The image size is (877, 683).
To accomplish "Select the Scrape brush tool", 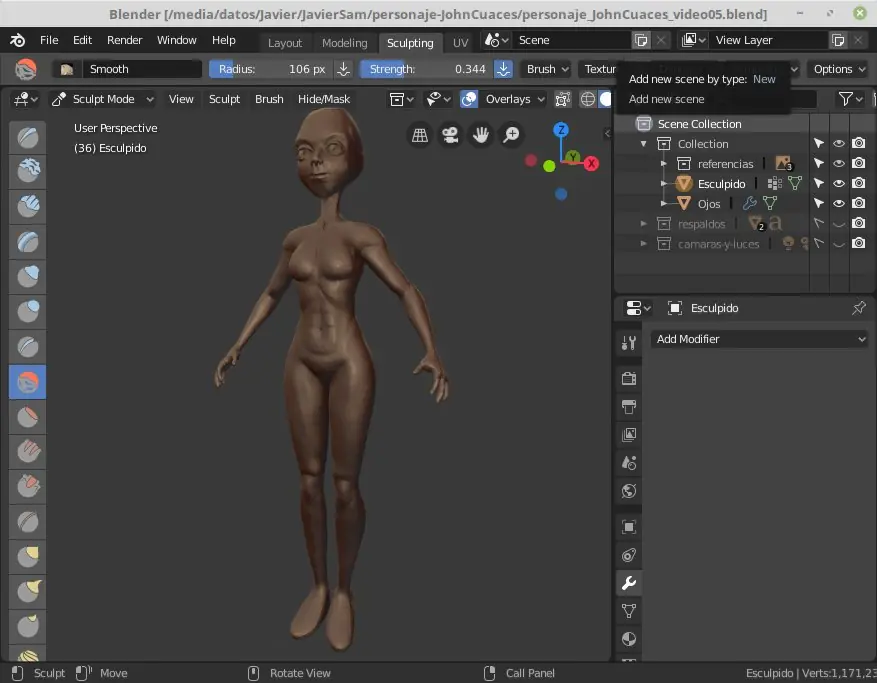I will coord(27,487).
